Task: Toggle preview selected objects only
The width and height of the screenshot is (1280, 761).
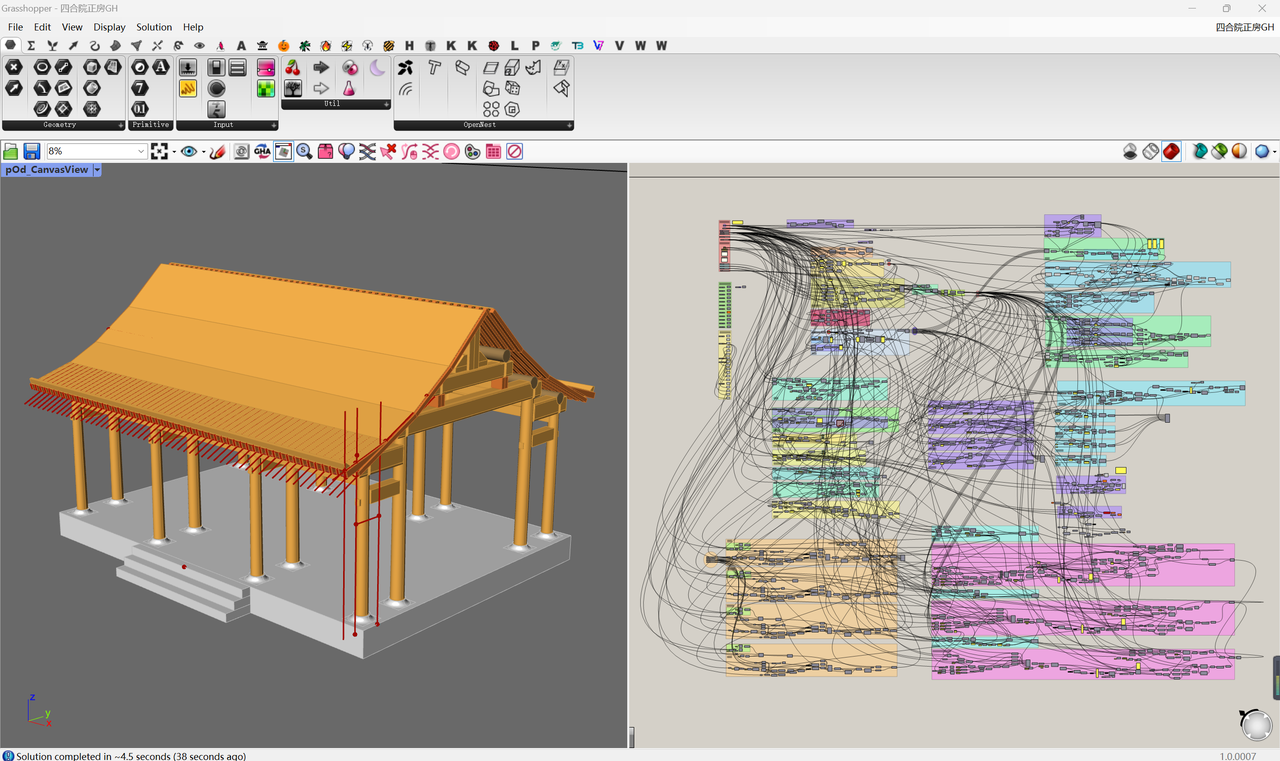Action: point(1199,151)
